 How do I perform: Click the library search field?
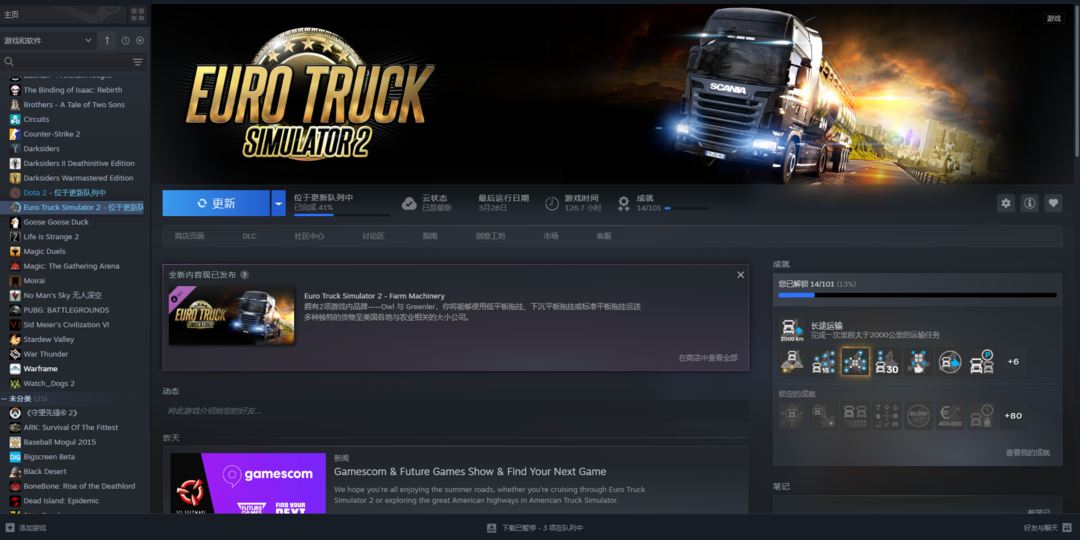click(65, 62)
